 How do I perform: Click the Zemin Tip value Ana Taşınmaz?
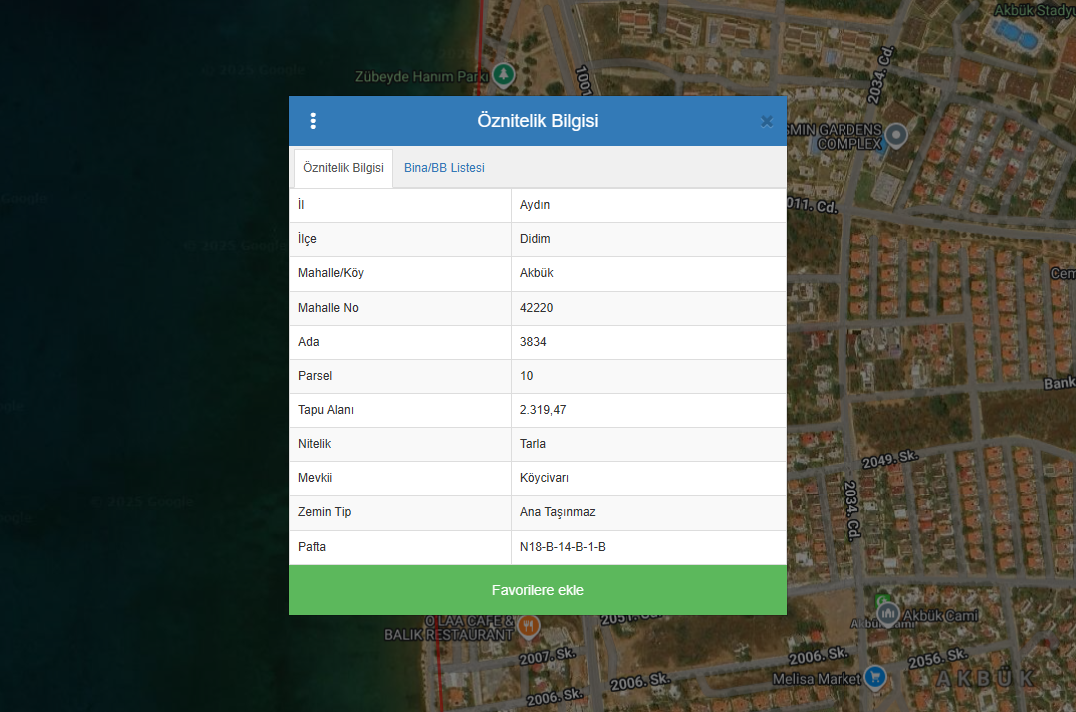pyautogui.click(x=557, y=512)
